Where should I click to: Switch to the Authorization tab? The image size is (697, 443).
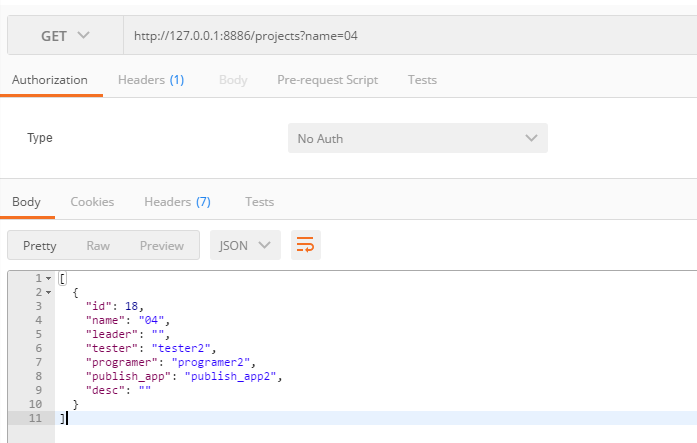tap(50, 80)
